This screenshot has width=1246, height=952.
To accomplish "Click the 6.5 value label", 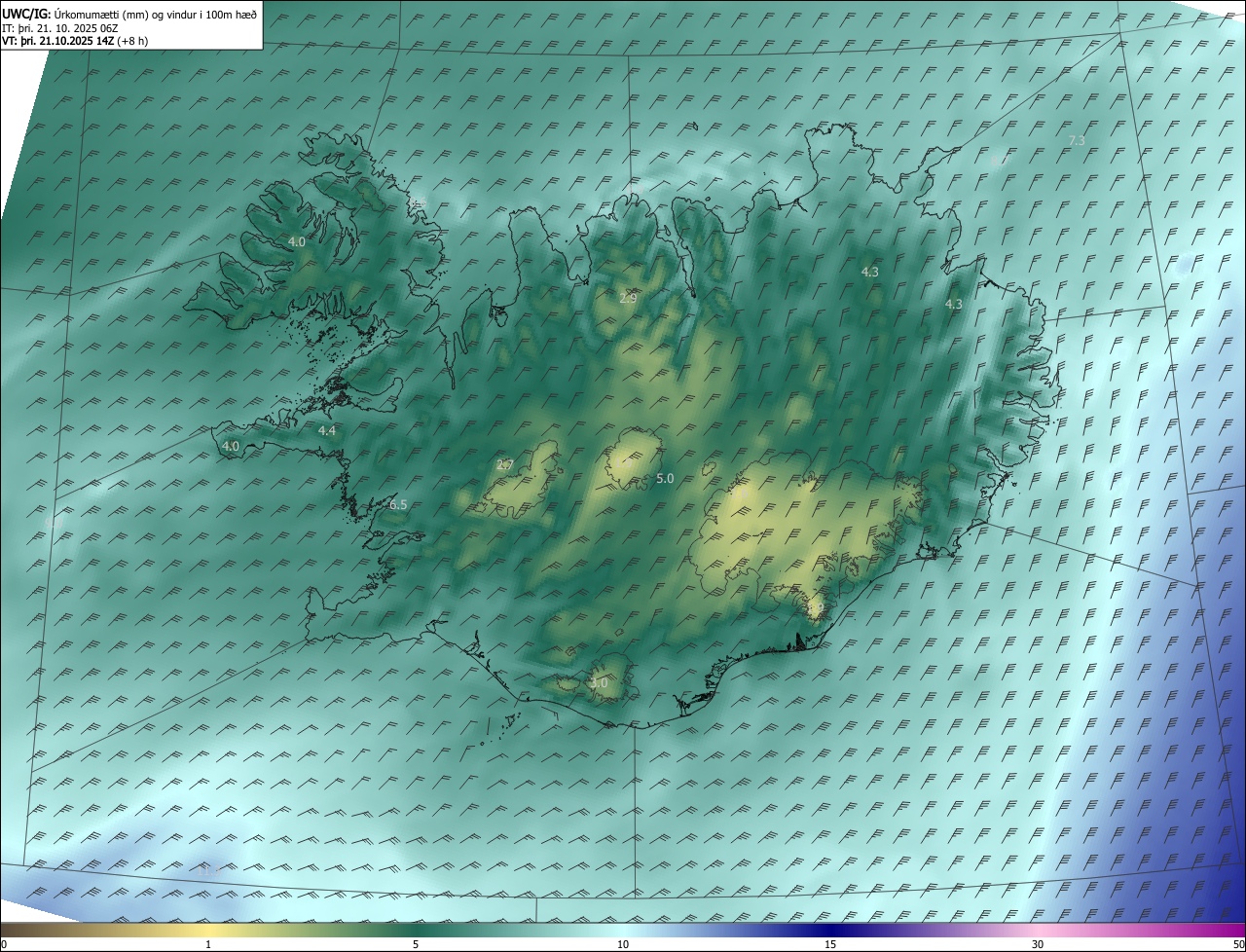I will pos(398,505).
